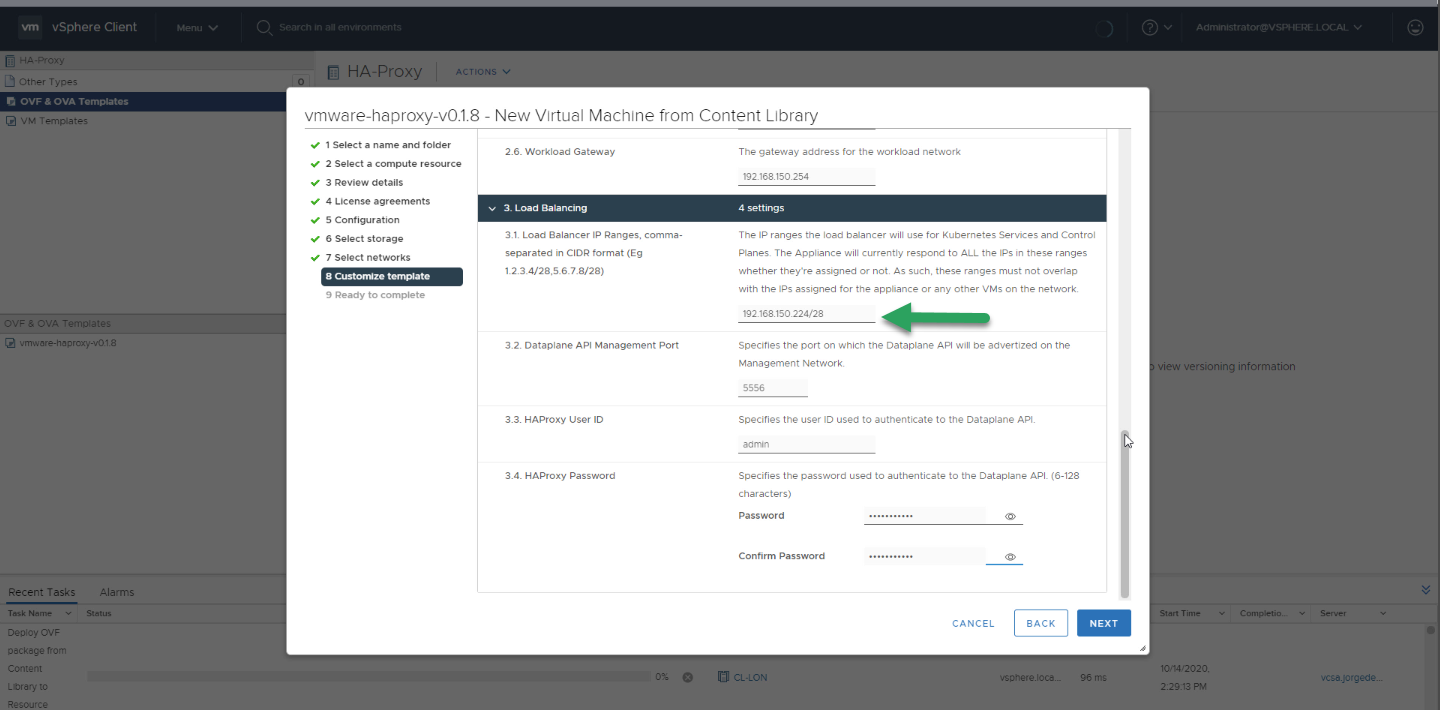Open Start Time column filter dropdown
The width and height of the screenshot is (1440, 710).
point(1220,613)
